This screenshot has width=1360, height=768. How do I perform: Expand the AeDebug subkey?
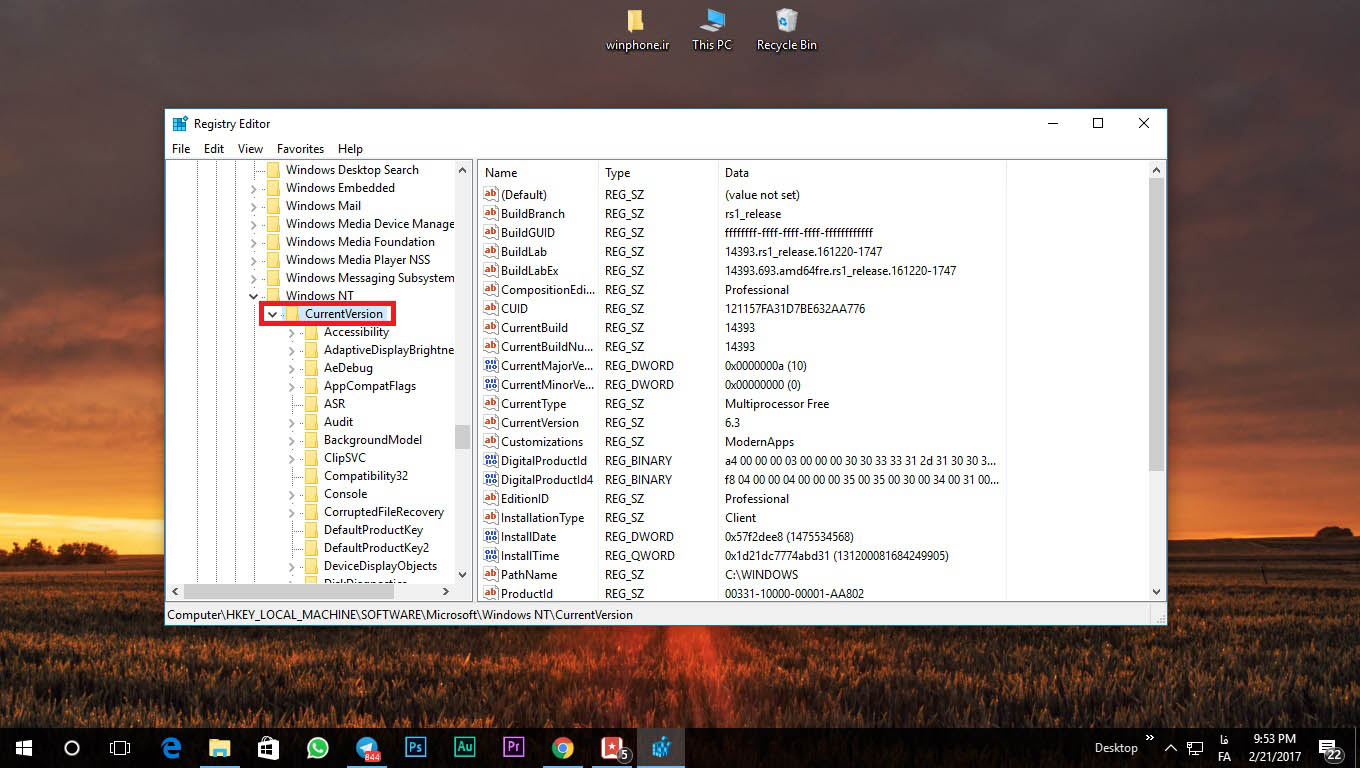[291, 368]
